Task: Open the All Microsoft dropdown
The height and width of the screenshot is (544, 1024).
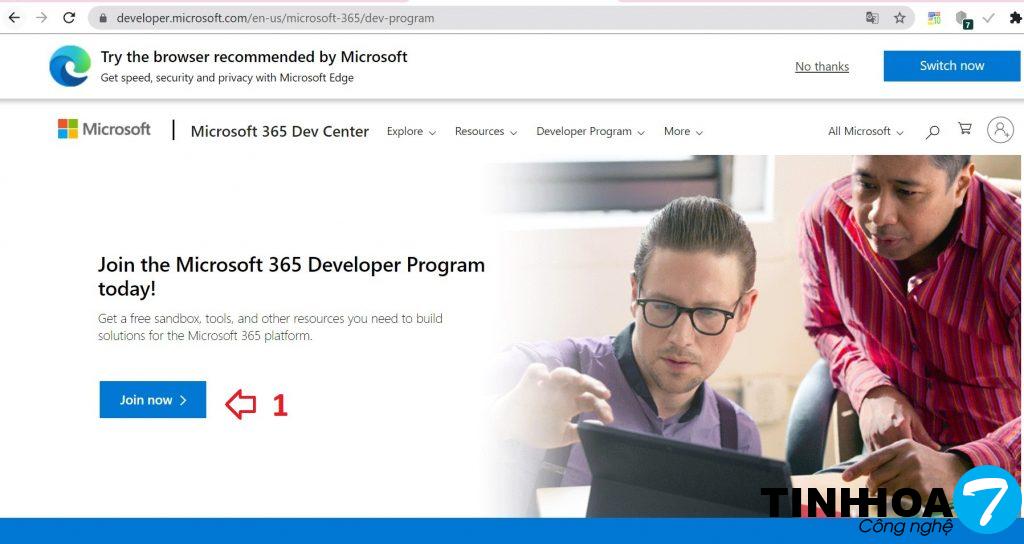Action: pos(865,132)
